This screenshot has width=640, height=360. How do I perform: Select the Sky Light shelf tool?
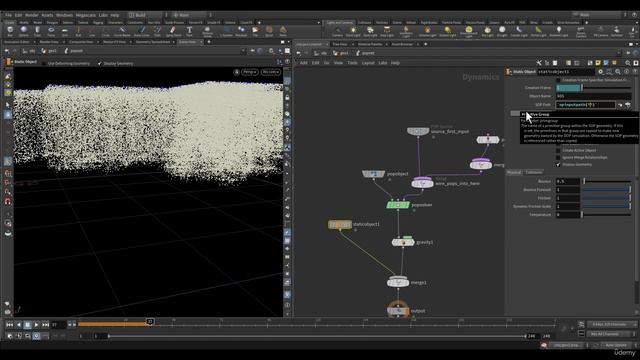pyautogui.click(x=487, y=32)
